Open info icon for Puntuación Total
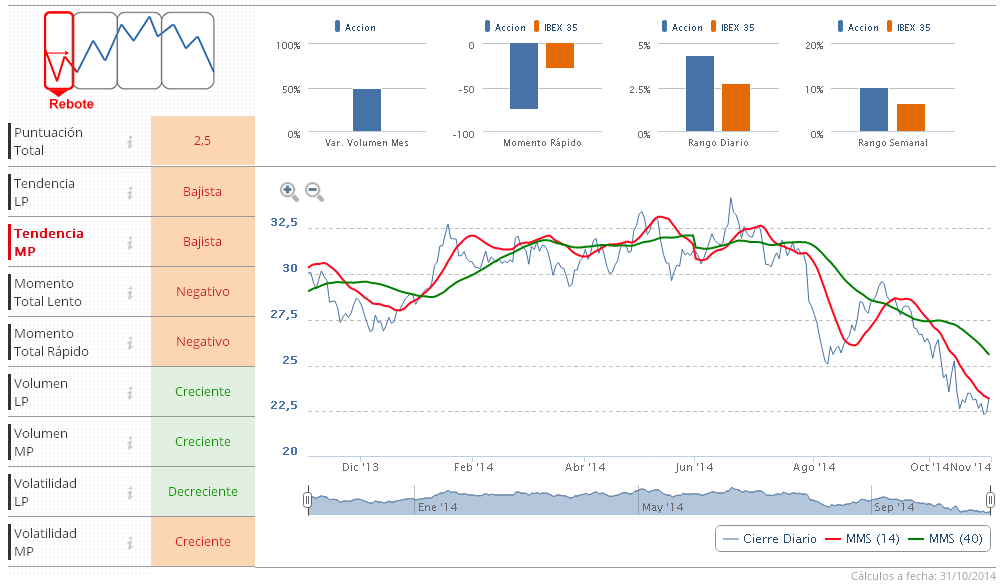The width and height of the screenshot is (1002, 587). (130, 142)
